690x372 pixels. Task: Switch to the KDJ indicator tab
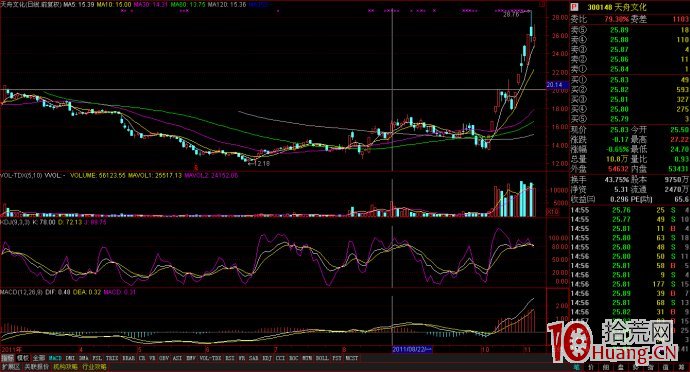(x=267, y=358)
